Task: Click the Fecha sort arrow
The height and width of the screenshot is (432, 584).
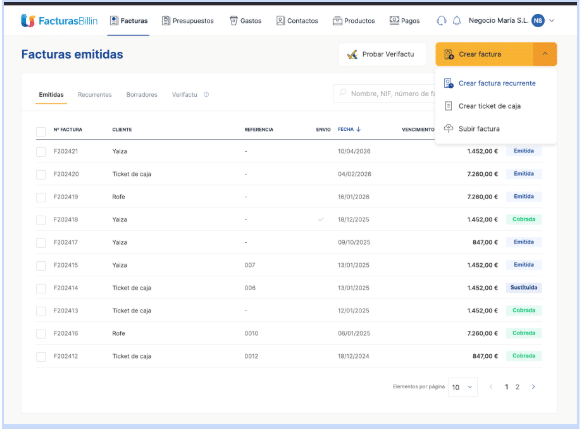Action: click(358, 129)
